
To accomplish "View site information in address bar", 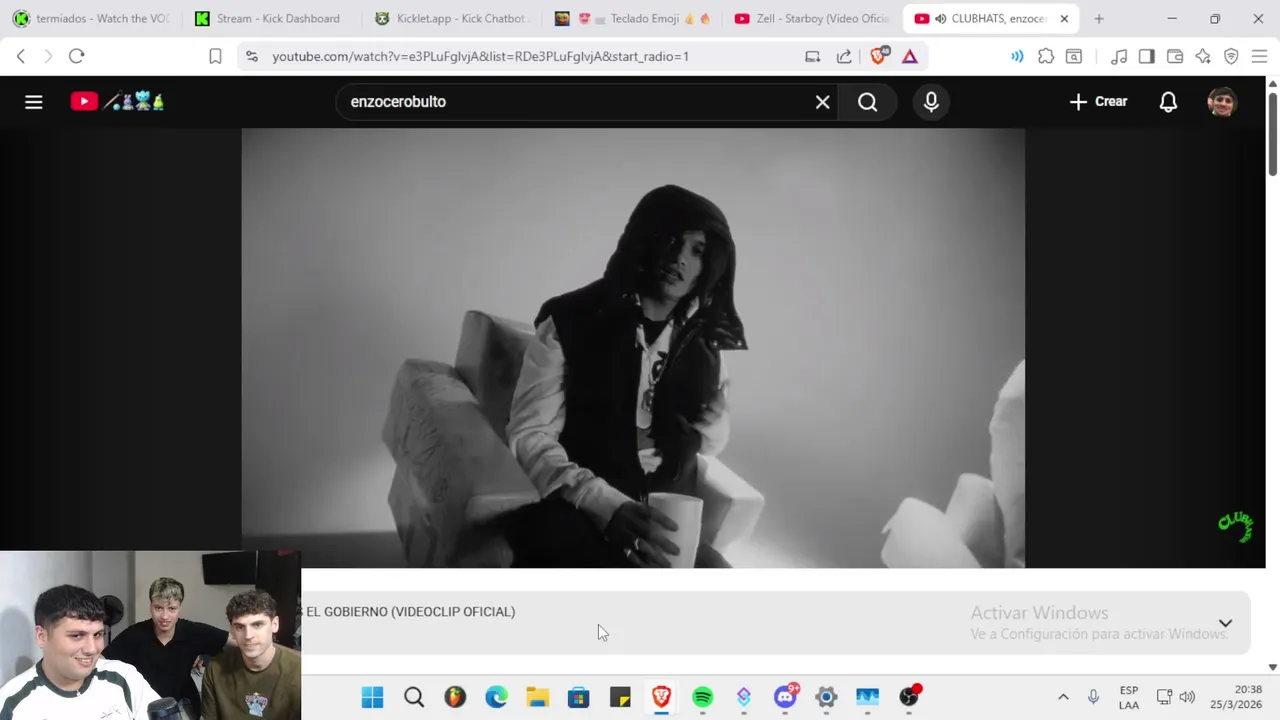I will click(252, 57).
